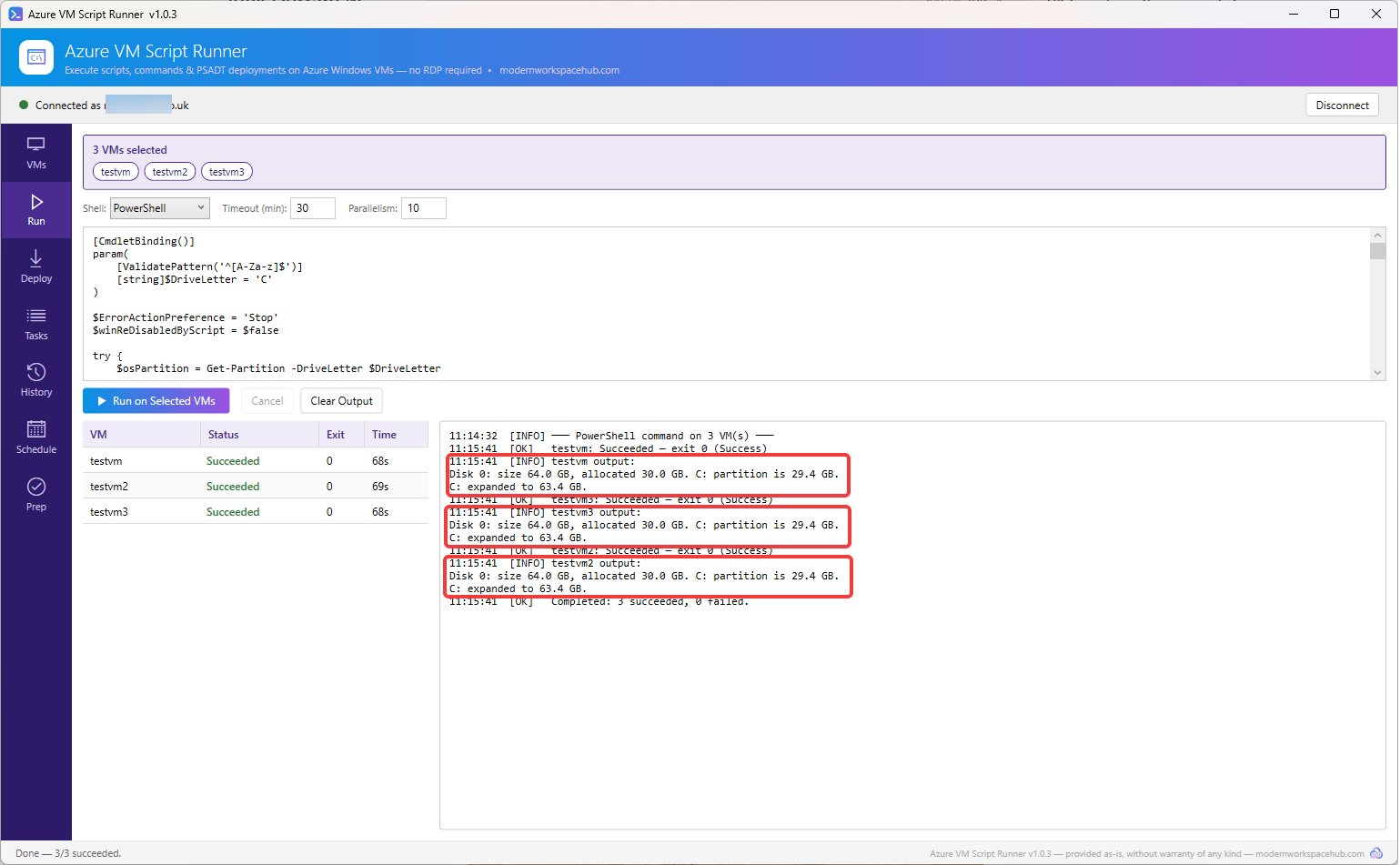This screenshot has height=865, width=1400.
Task: Click the testvm3 selected VM chip
Action: click(227, 172)
